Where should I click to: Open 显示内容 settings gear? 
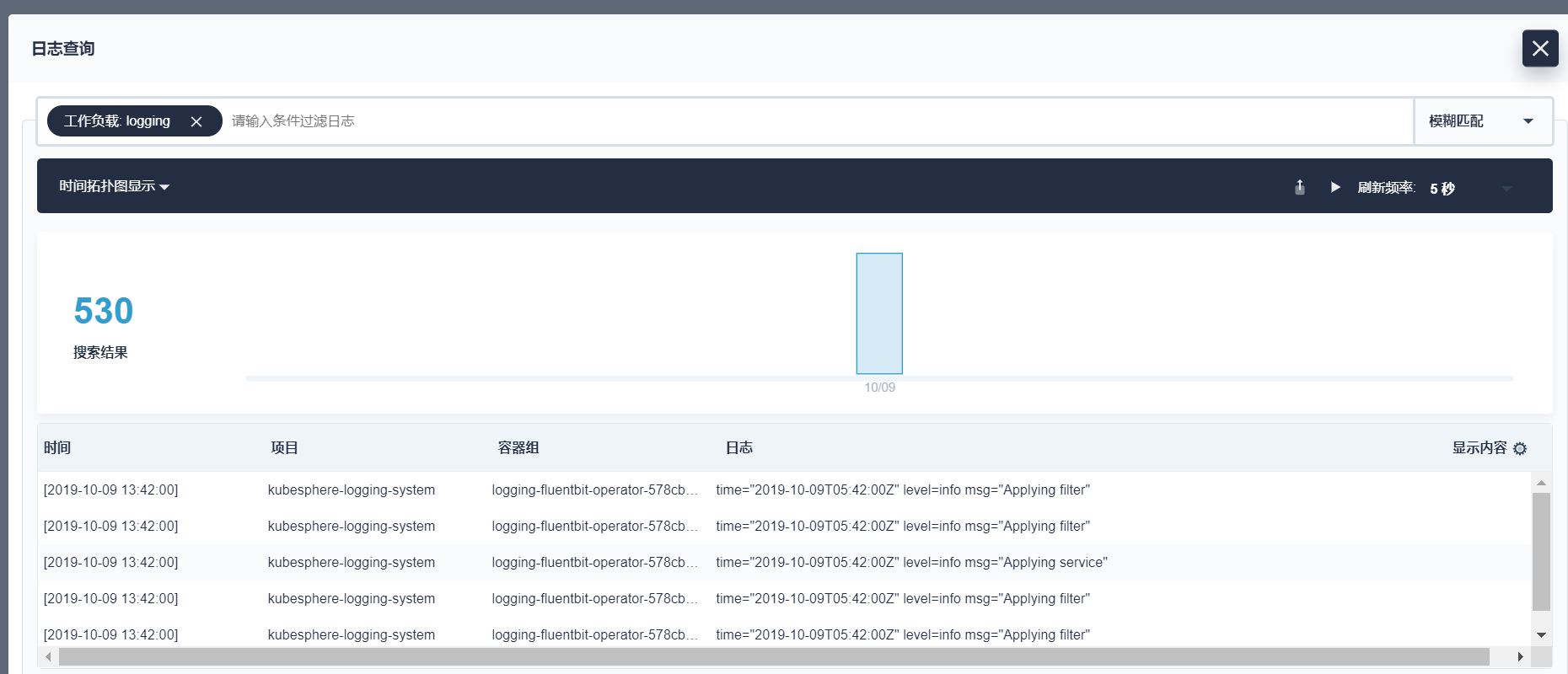1520,448
